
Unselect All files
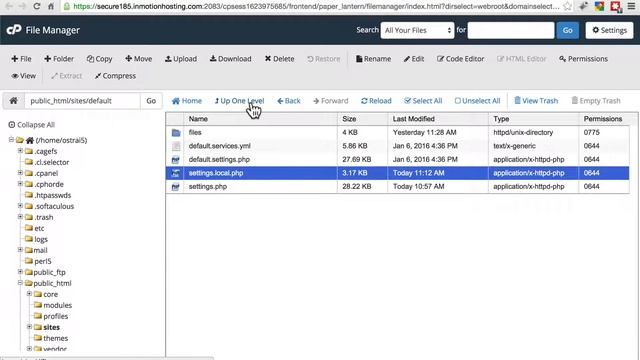477,101
